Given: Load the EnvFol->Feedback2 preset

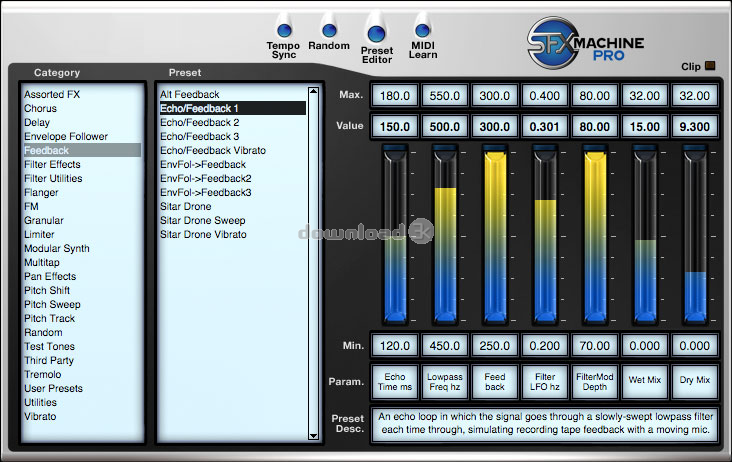Looking at the screenshot, I should (x=205, y=178).
